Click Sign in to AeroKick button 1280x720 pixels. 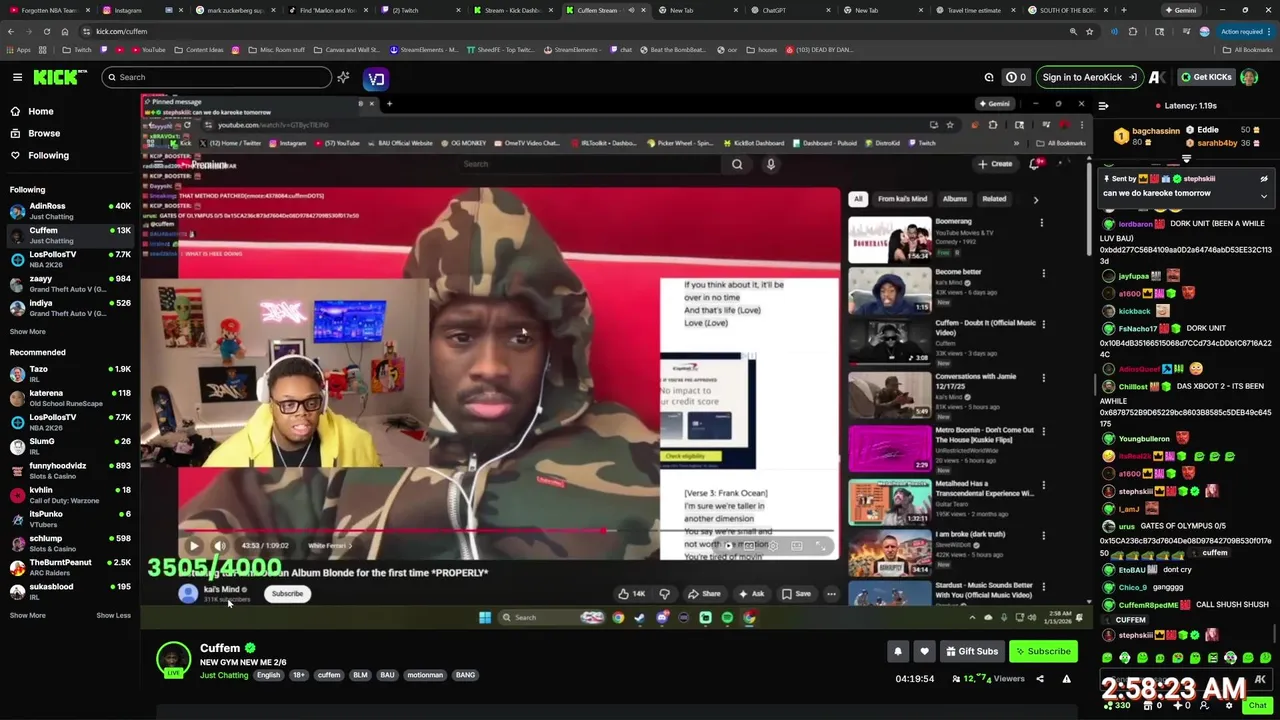[x=1088, y=77]
